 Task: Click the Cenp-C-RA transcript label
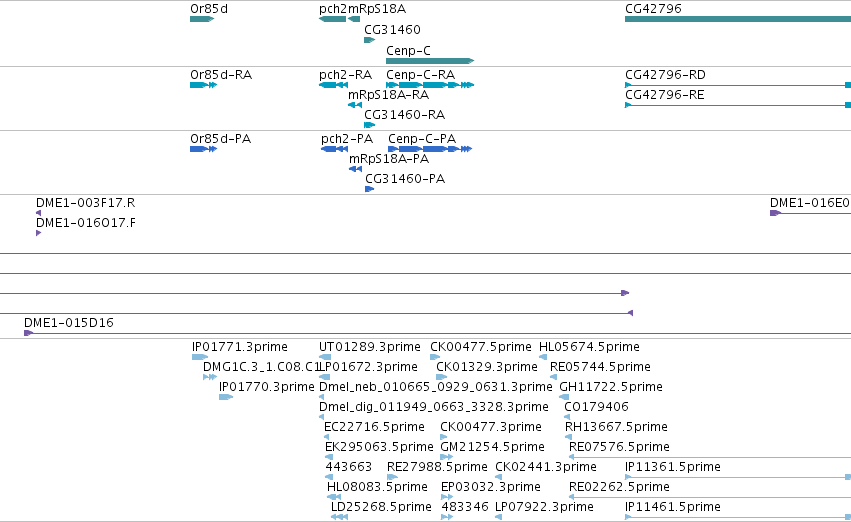pos(421,74)
